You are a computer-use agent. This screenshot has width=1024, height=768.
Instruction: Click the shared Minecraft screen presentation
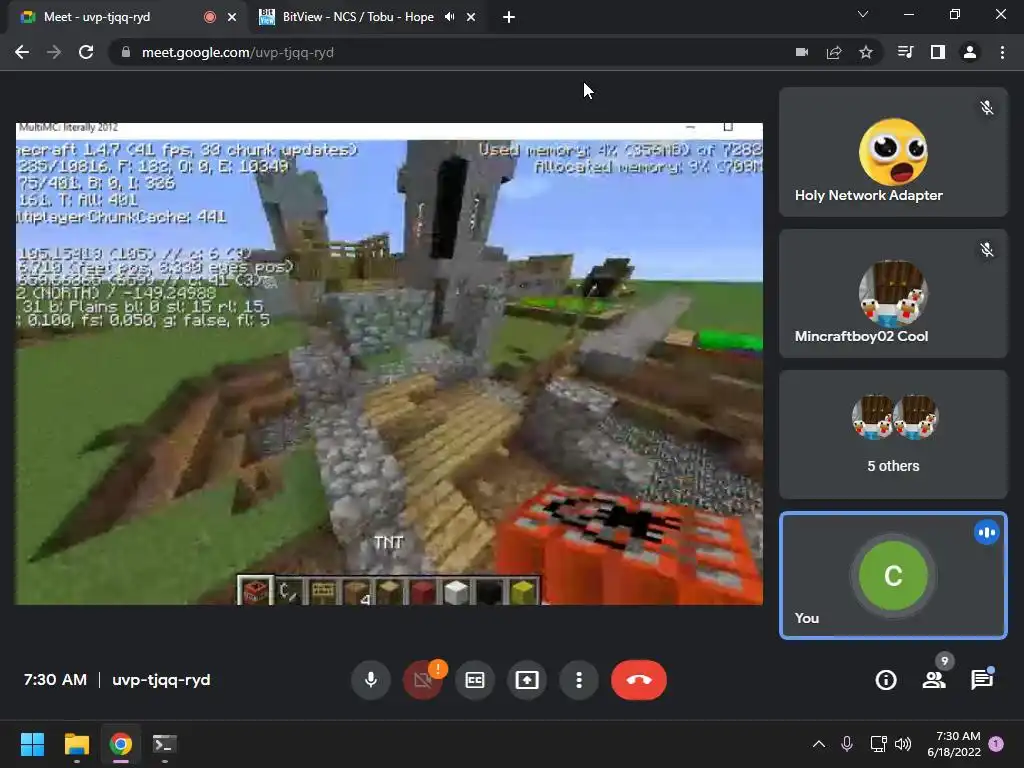[389, 364]
